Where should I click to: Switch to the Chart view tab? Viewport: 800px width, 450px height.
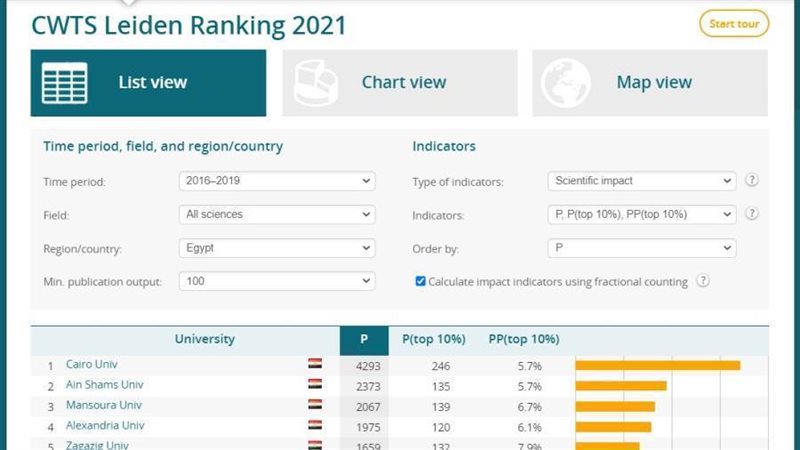click(400, 83)
